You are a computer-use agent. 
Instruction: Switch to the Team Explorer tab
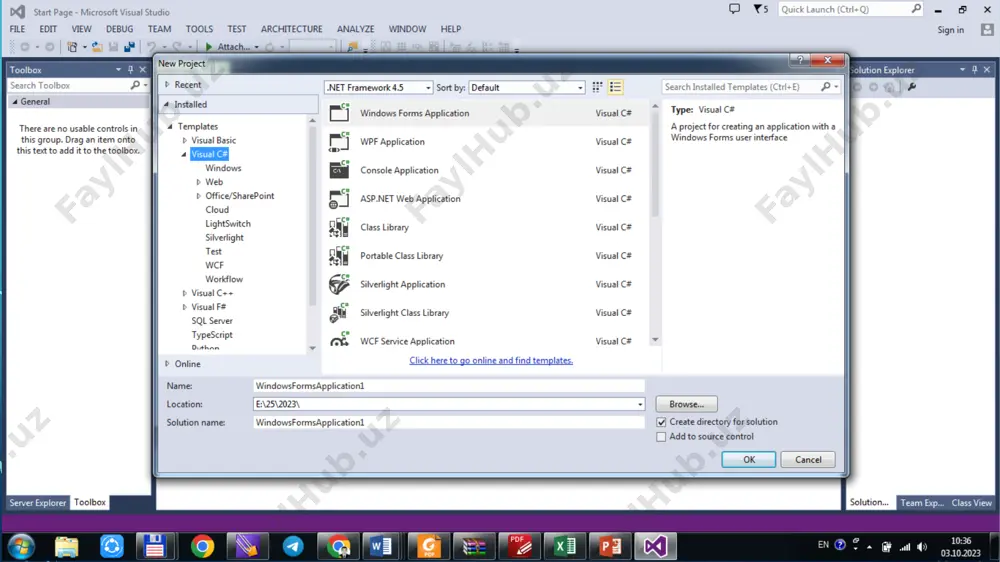(x=922, y=503)
